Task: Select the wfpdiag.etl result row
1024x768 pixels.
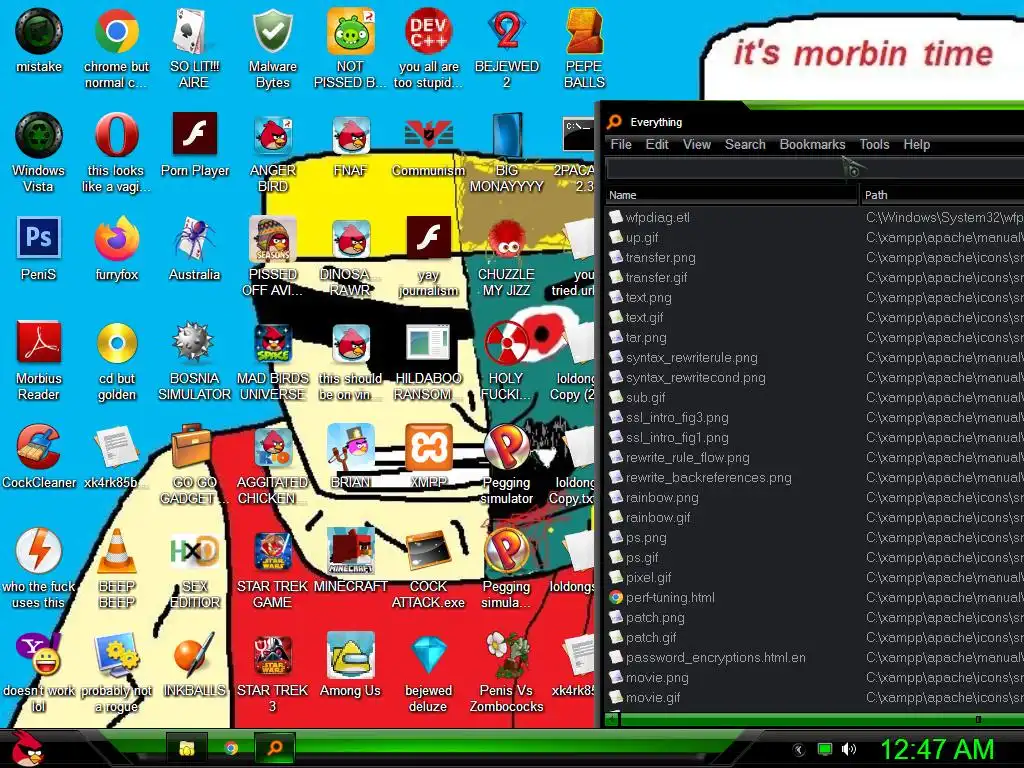Action: click(x=814, y=217)
